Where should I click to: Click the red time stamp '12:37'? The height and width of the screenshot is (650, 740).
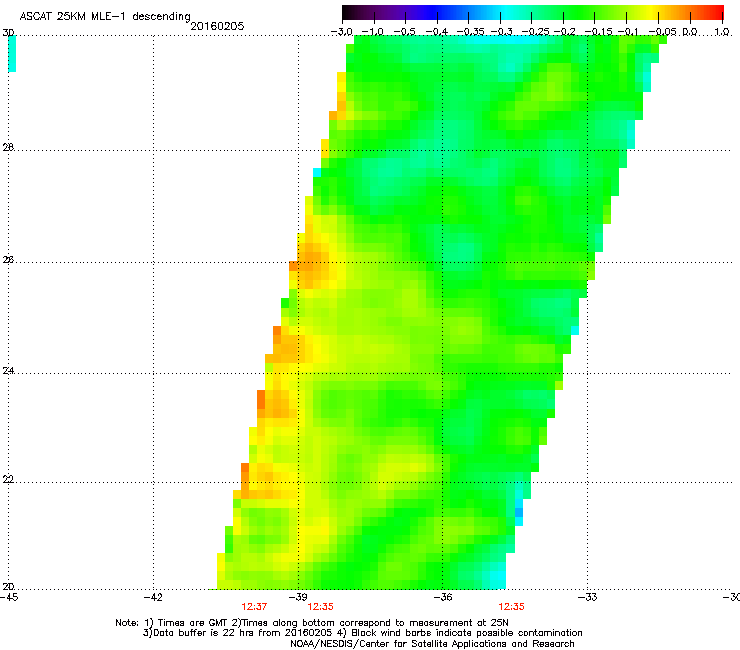(x=254, y=607)
